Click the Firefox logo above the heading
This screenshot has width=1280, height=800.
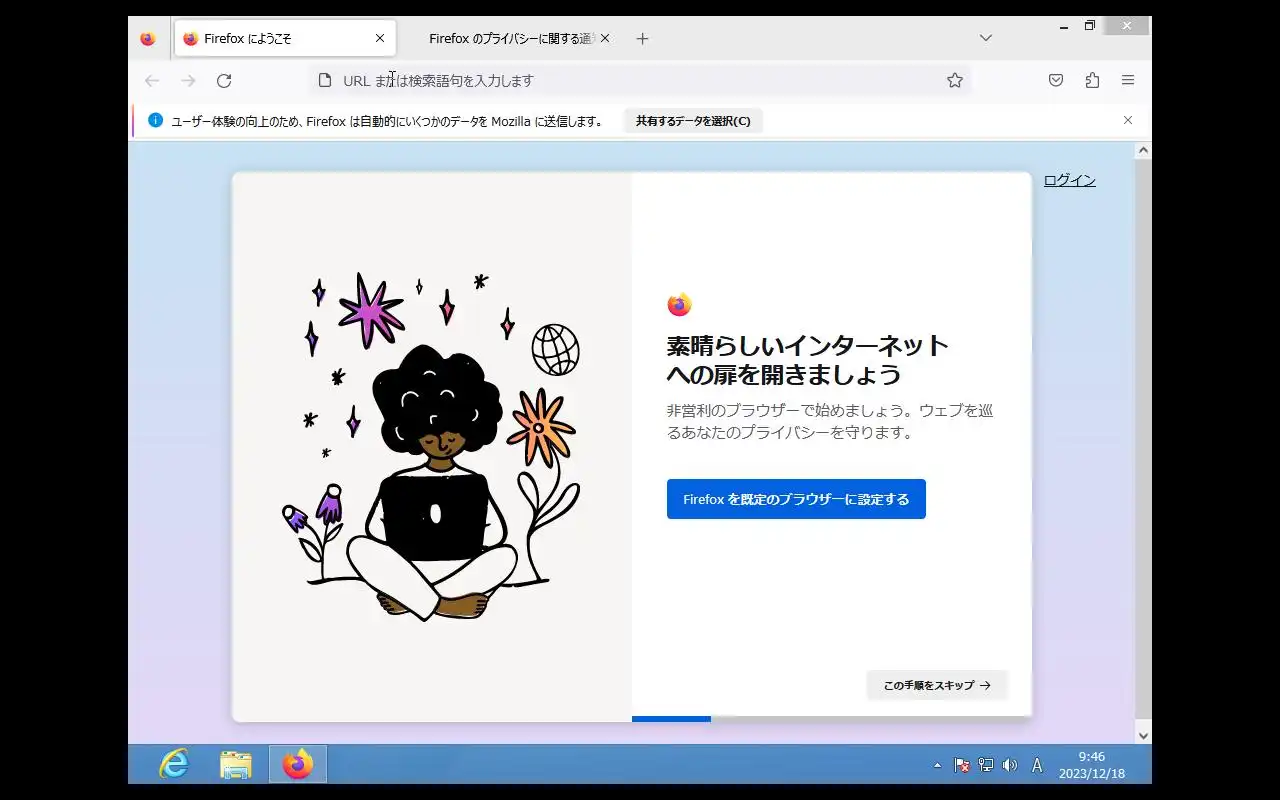[680, 305]
